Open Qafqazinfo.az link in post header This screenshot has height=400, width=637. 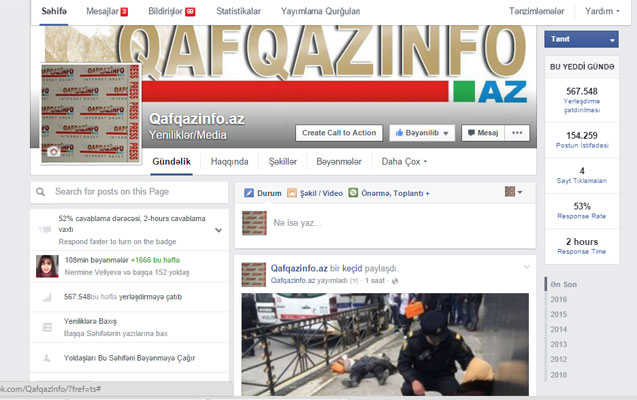[x=299, y=268]
